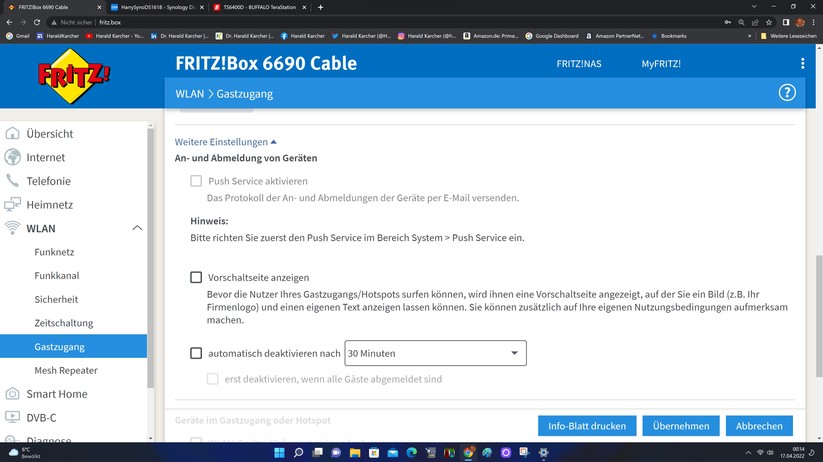Show hidden system tray icons
Screen dimensions: 823x462
tap(747, 453)
